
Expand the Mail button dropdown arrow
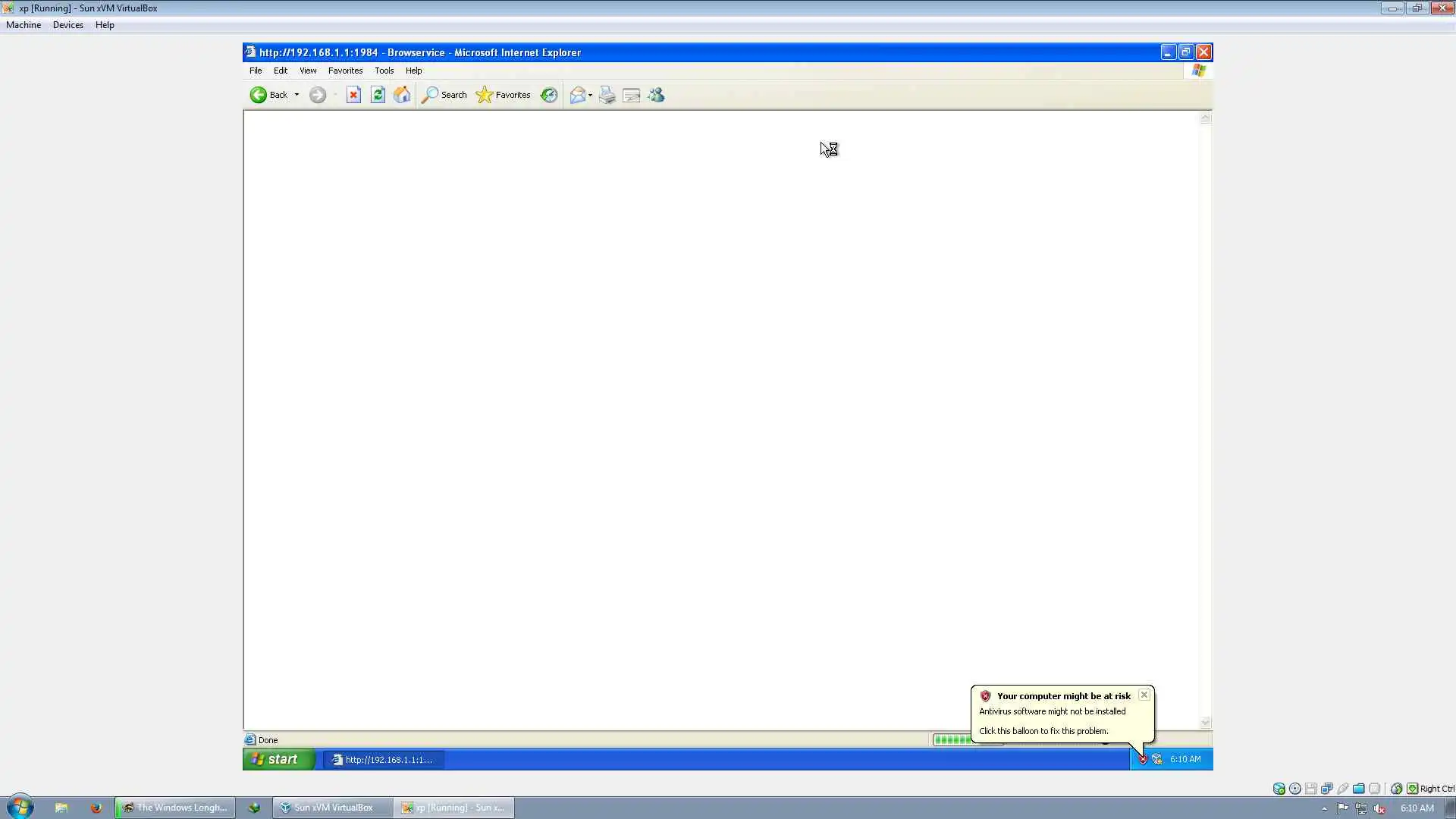[590, 95]
